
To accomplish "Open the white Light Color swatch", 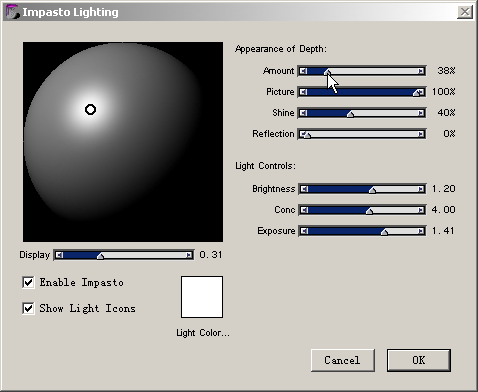I will click(x=202, y=297).
